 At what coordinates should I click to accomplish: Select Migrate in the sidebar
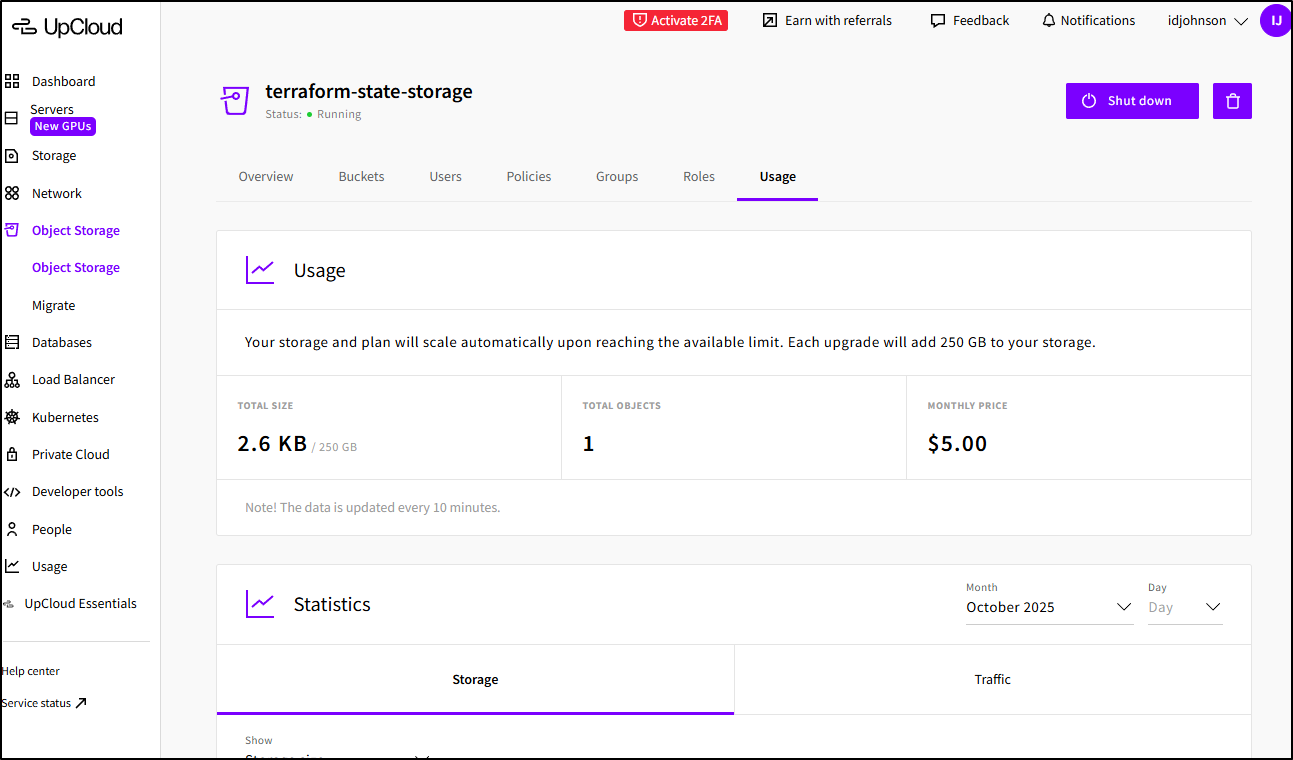53,305
